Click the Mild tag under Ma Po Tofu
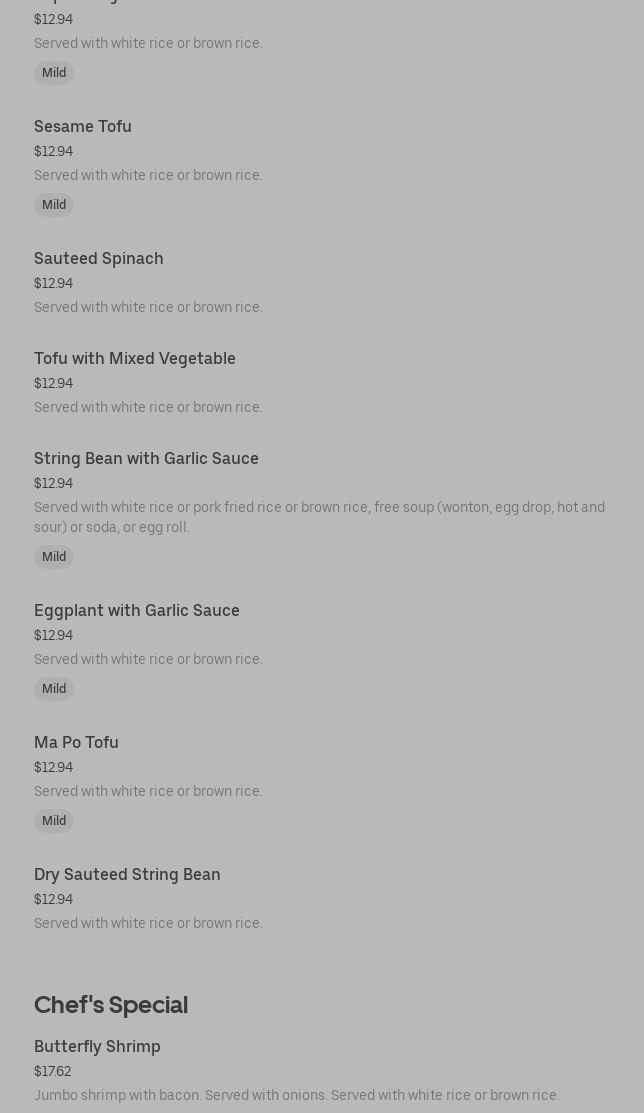This screenshot has height=1113, width=644. [x=54, y=821]
